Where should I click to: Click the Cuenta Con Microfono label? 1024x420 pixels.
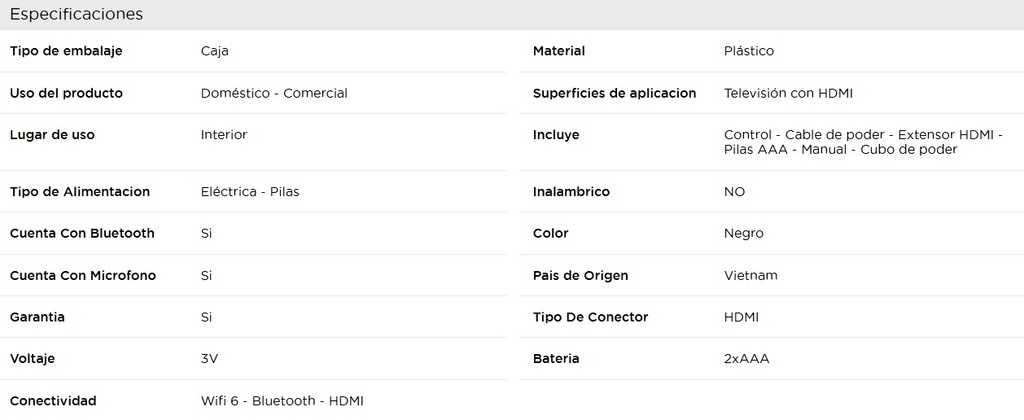tap(82, 275)
